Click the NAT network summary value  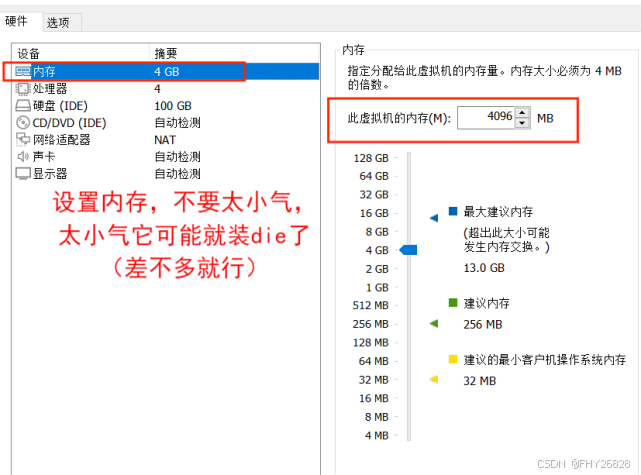[165, 140]
